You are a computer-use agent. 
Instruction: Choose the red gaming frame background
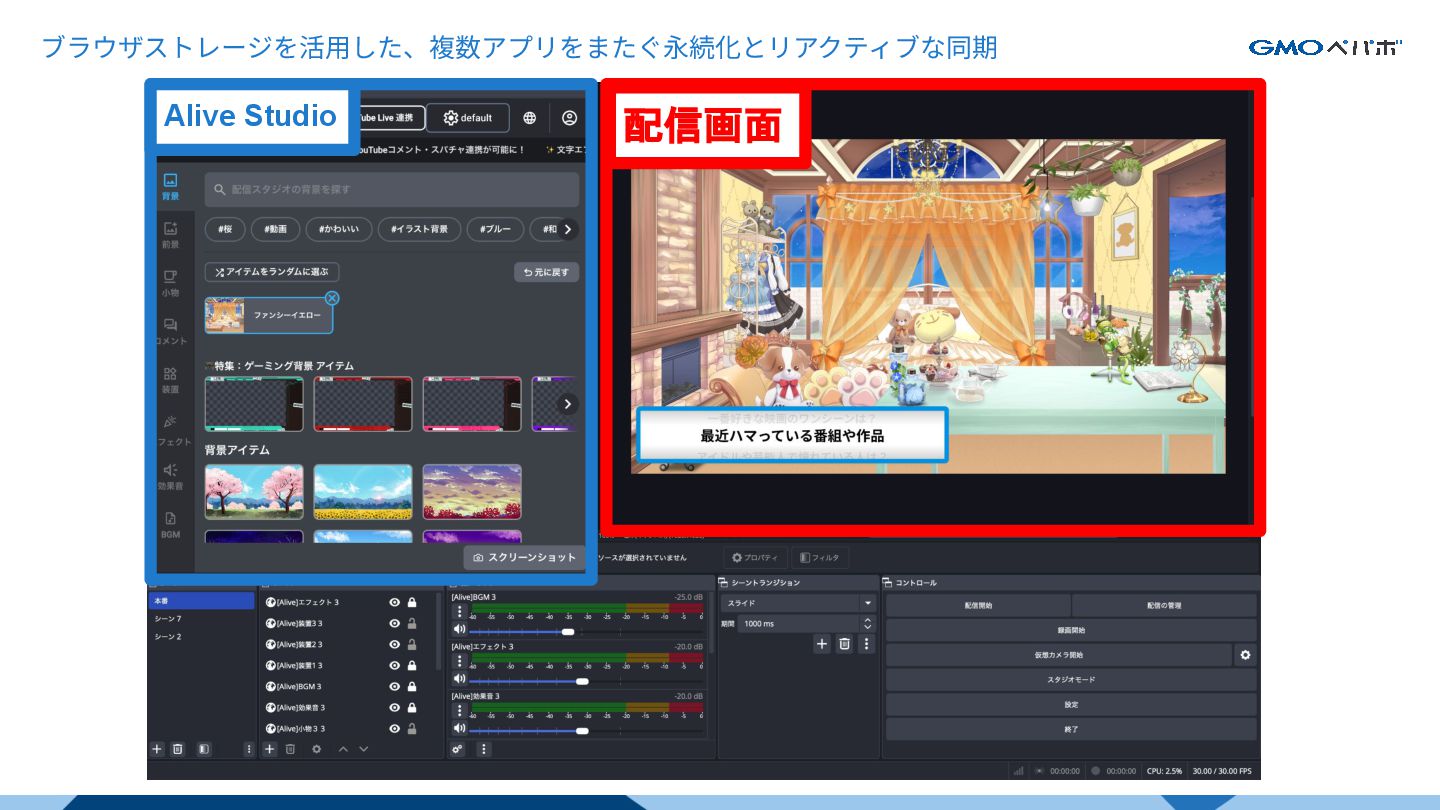pos(363,404)
